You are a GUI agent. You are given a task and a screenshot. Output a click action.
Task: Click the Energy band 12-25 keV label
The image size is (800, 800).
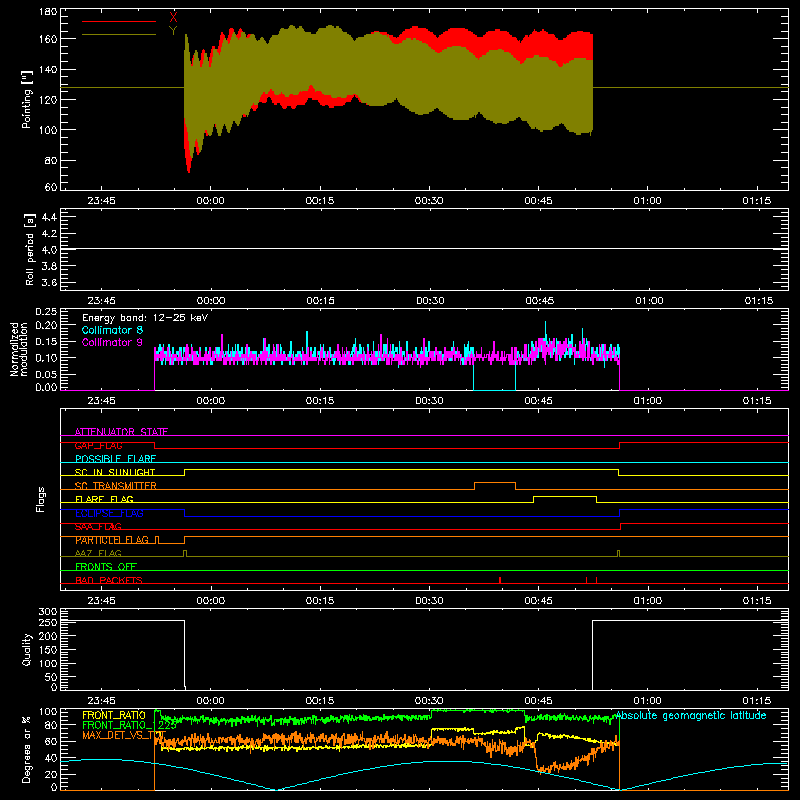(x=145, y=318)
